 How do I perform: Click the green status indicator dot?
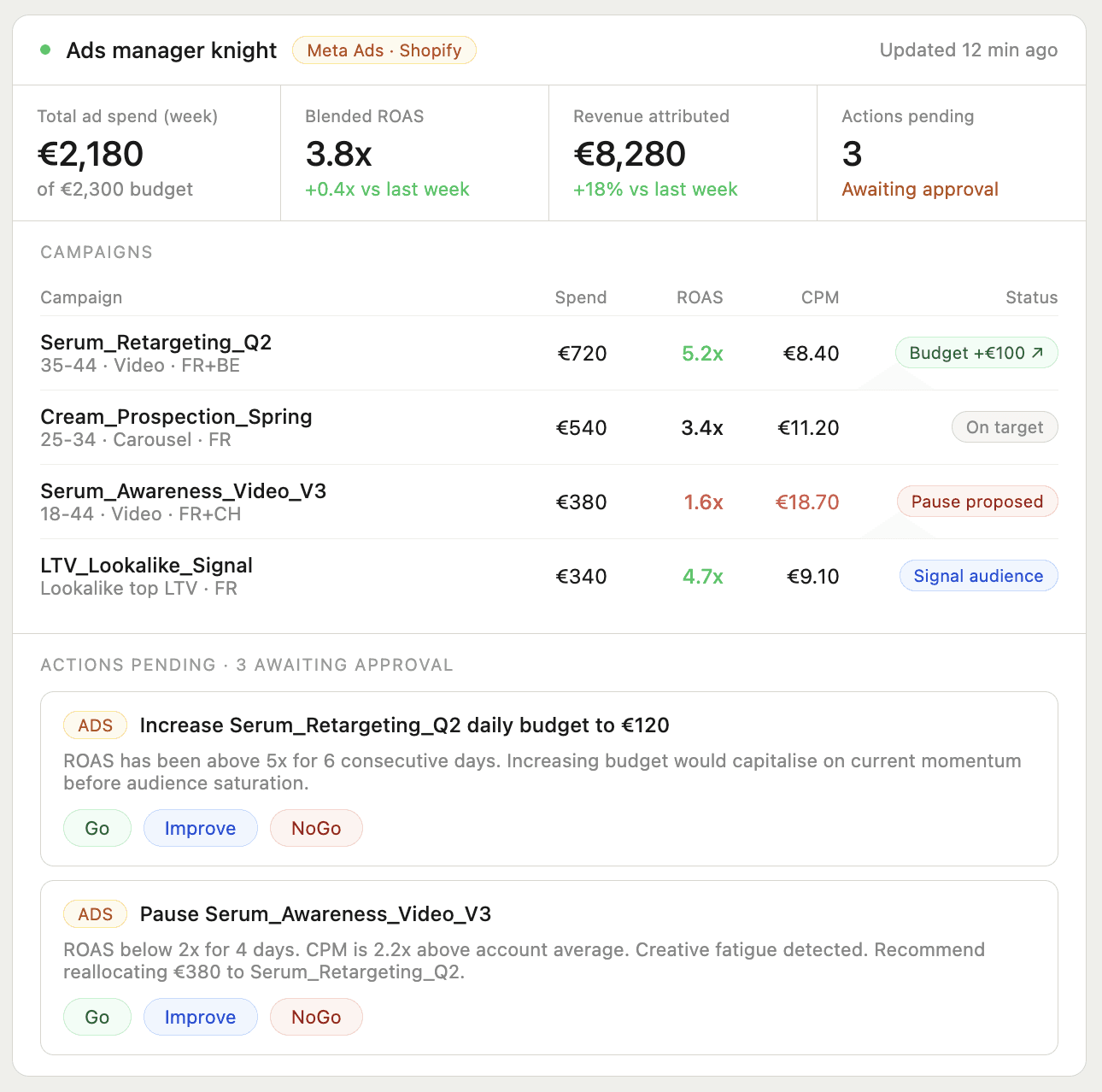click(x=44, y=50)
